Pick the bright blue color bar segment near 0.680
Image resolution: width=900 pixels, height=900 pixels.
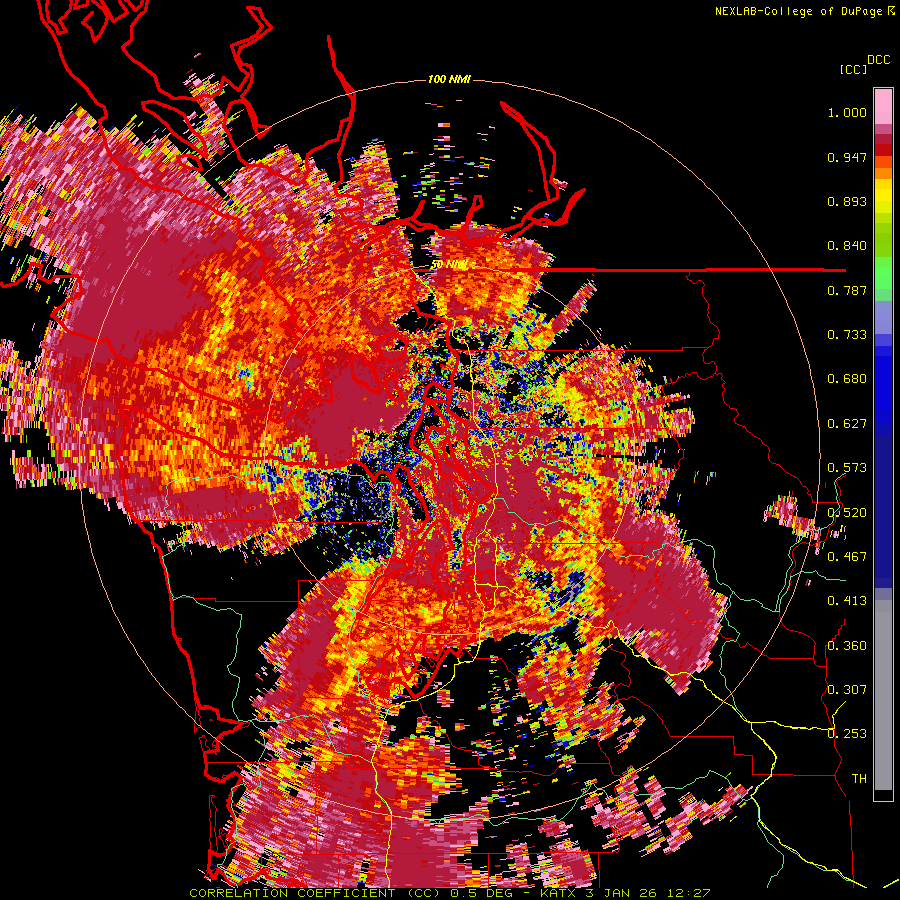point(883,382)
